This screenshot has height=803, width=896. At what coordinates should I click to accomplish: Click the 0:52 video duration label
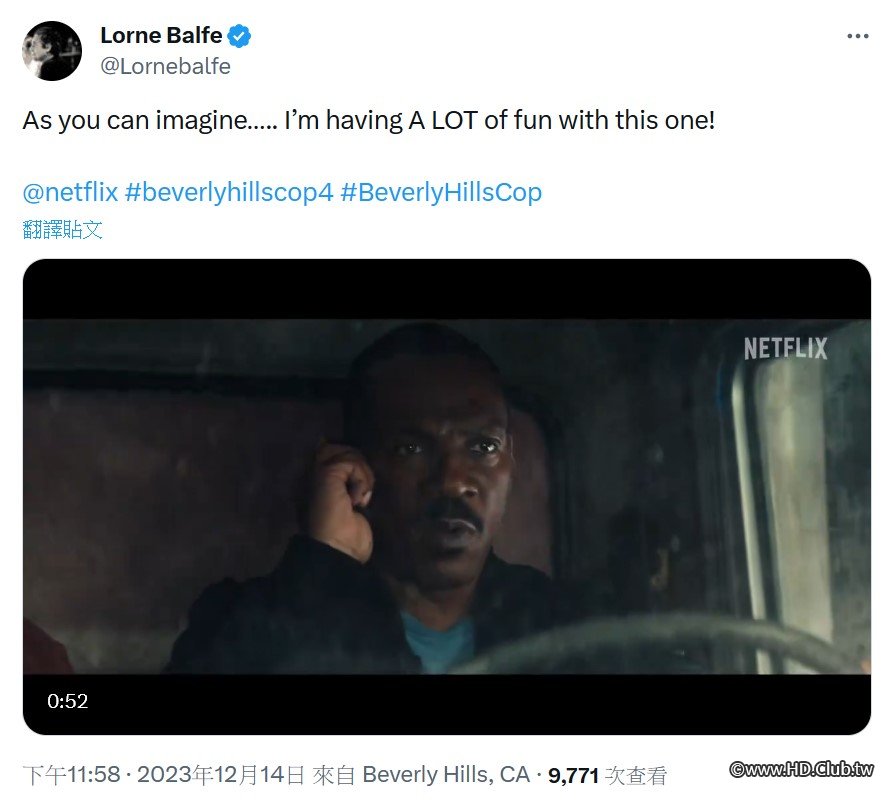pyautogui.click(x=68, y=701)
